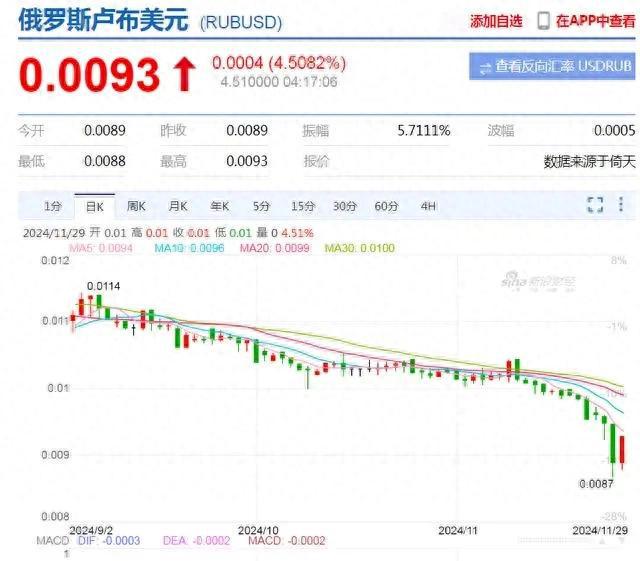
Task: Open the 年K yearly chart tab
Action: click(x=219, y=206)
